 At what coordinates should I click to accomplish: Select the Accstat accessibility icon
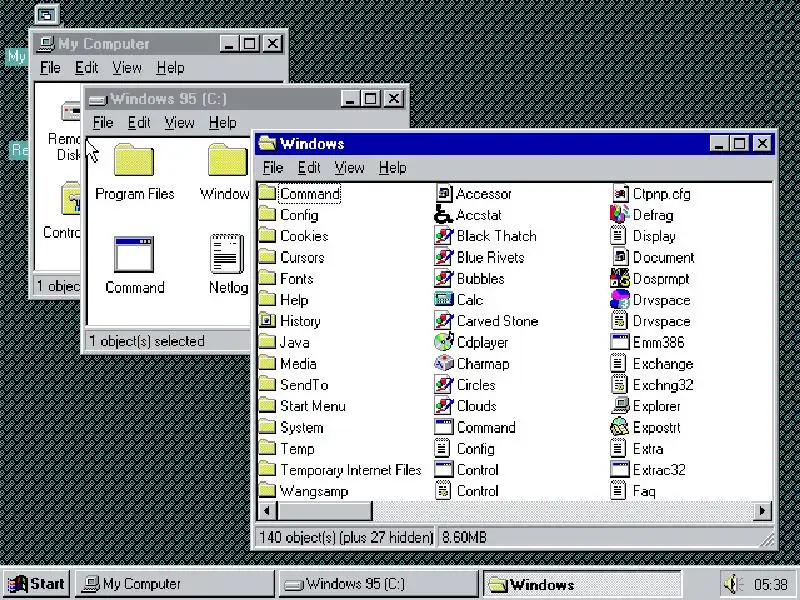click(443, 215)
